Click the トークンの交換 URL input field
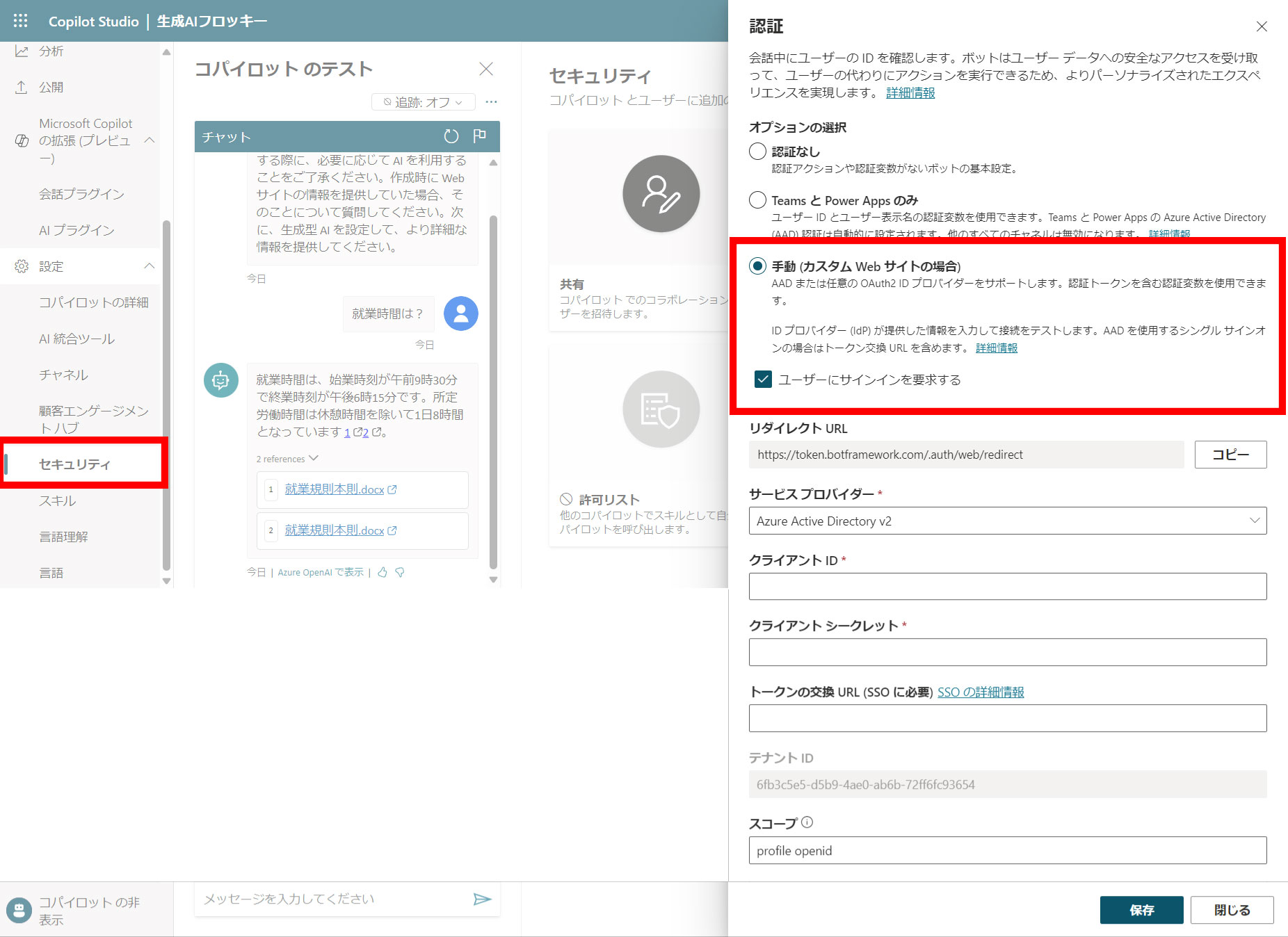1288x937 pixels. (x=1008, y=718)
